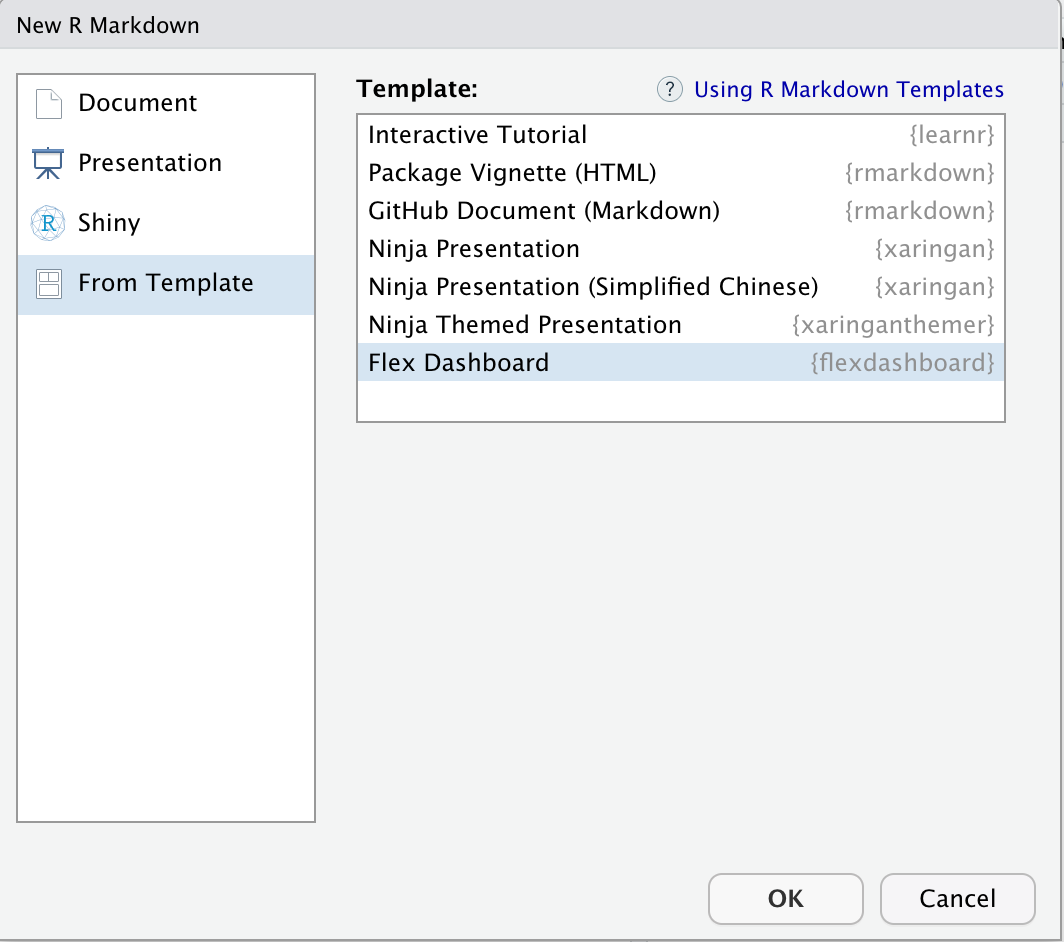Click the {learnr} package label

(952, 134)
